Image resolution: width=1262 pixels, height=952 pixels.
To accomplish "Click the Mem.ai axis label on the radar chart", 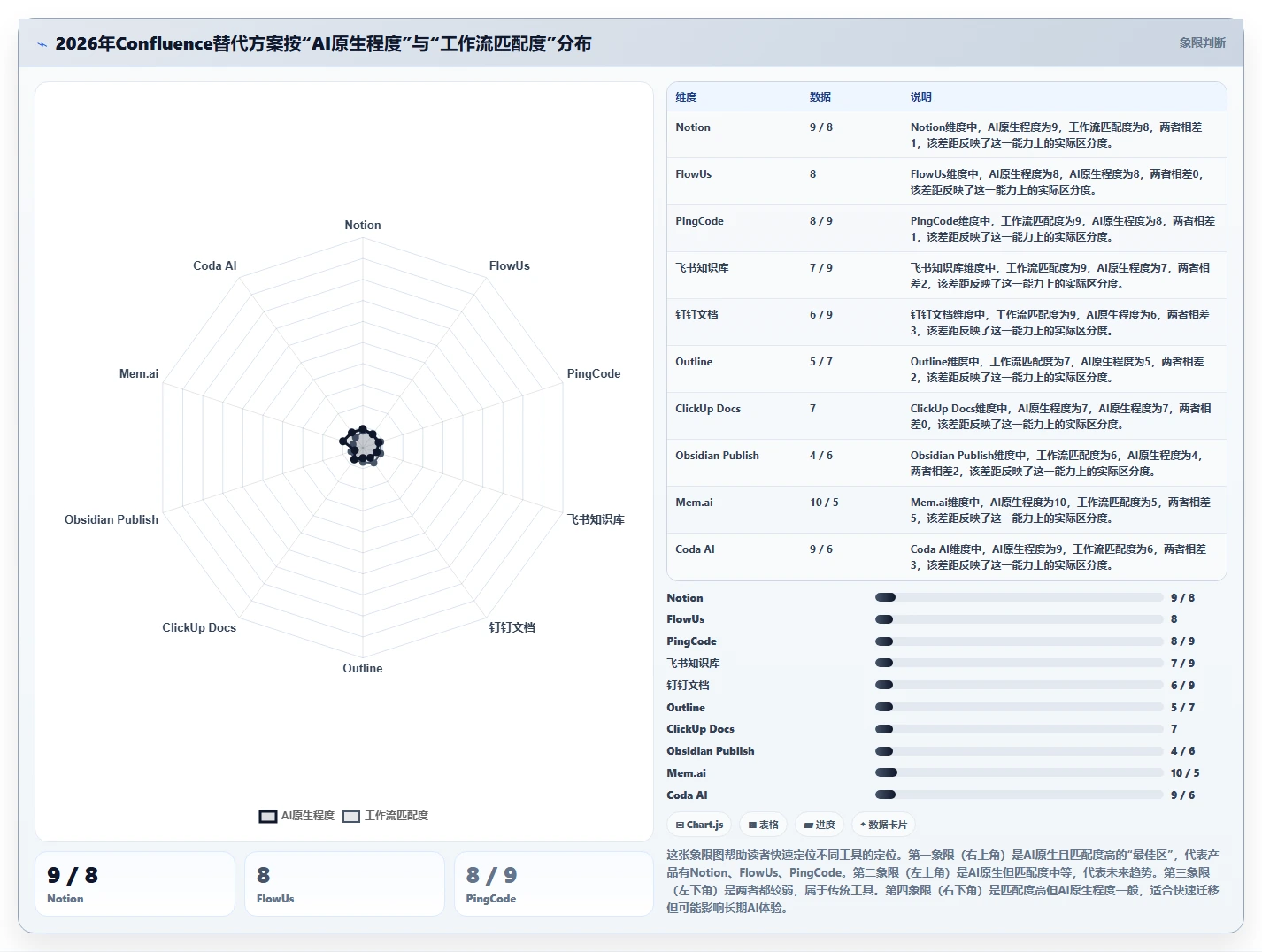I will [139, 374].
